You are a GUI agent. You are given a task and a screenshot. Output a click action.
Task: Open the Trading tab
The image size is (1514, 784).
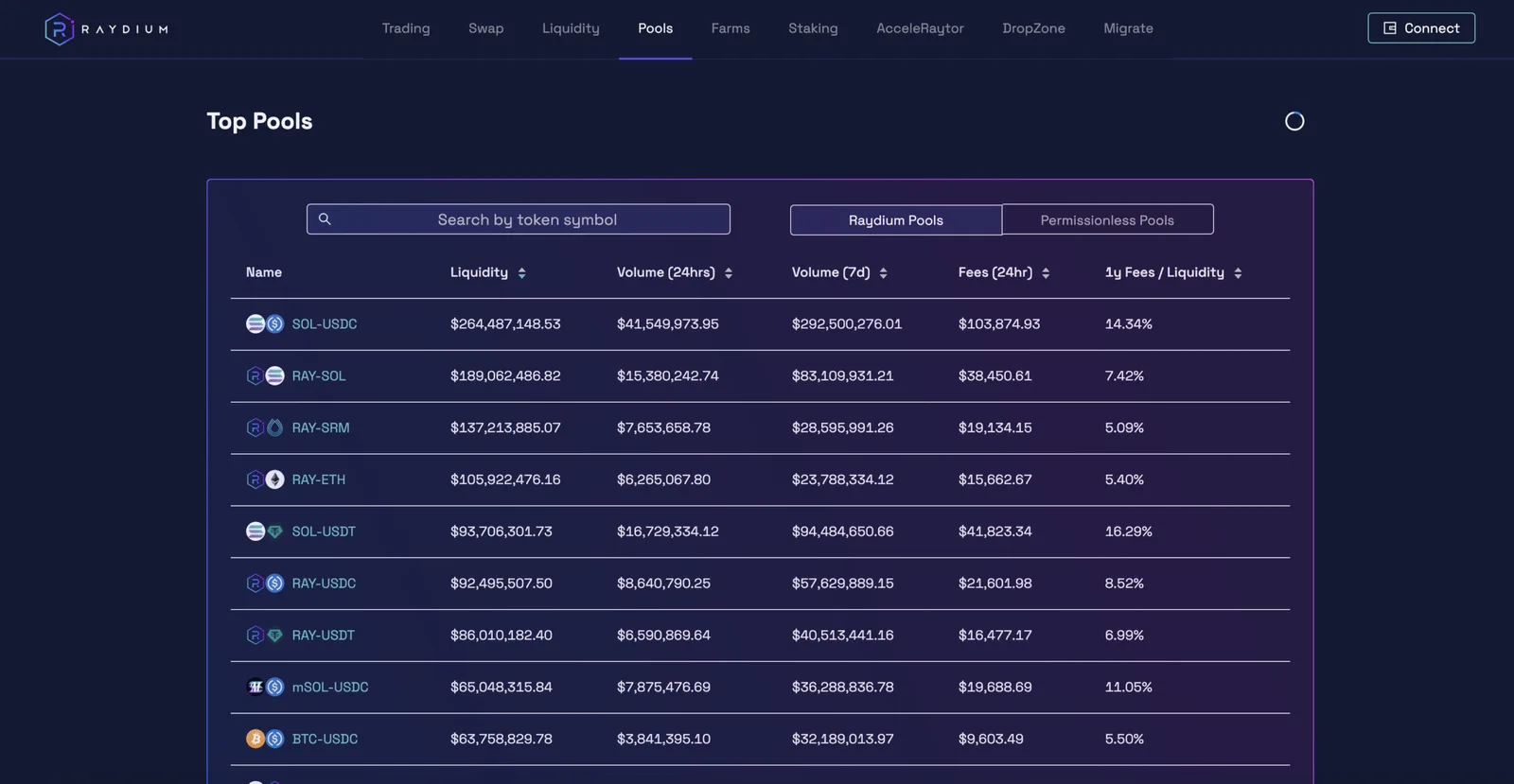point(406,28)
